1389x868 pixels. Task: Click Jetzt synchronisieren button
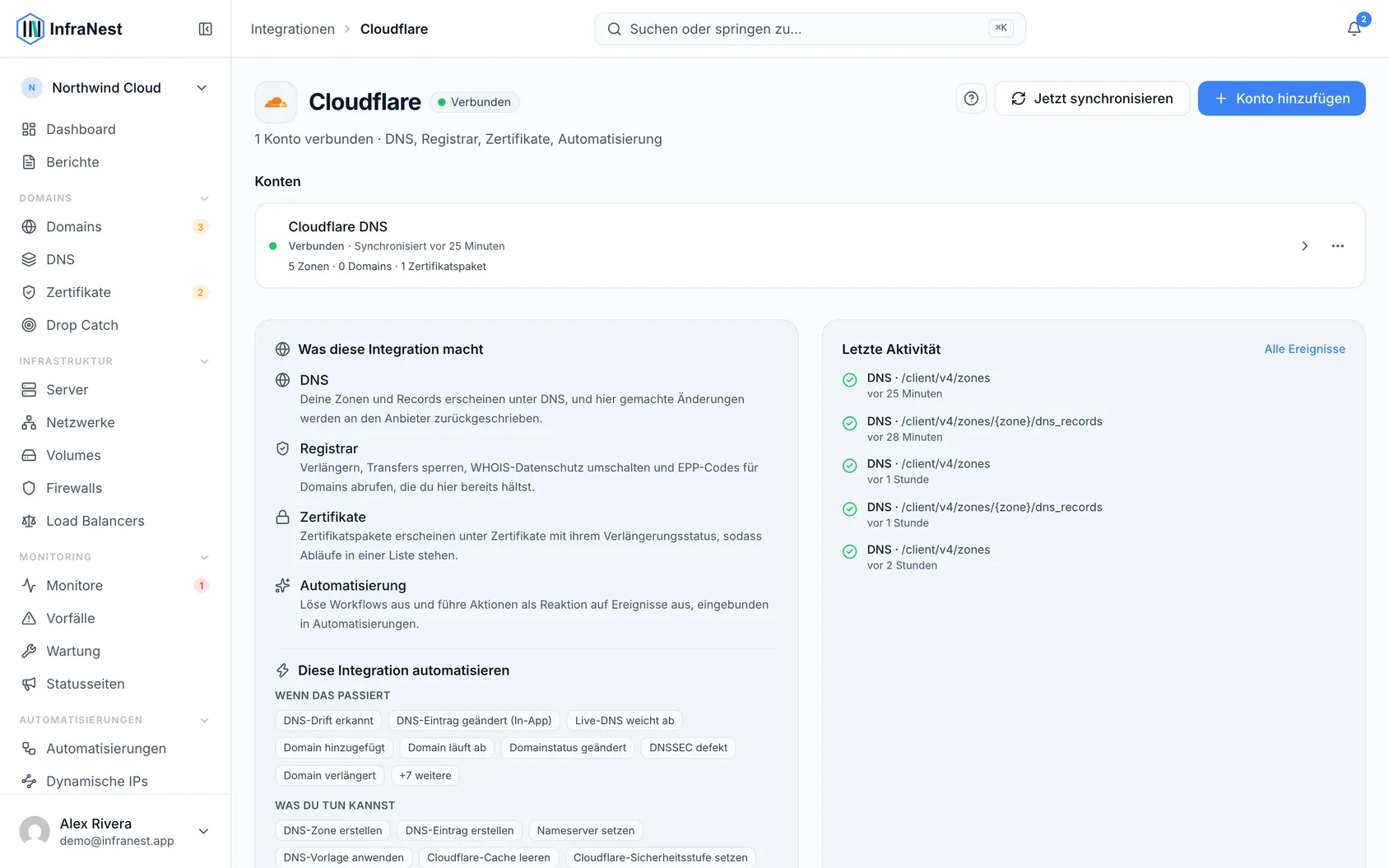tap(1092, 99)
